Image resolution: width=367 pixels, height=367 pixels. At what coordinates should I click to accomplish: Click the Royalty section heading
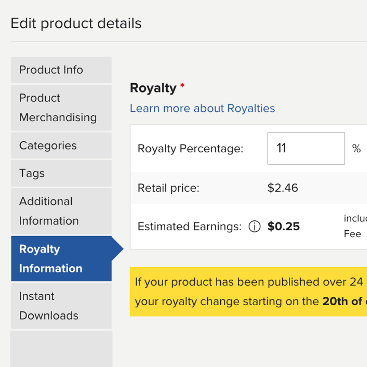pyautogui.click(x=153, y=88)
